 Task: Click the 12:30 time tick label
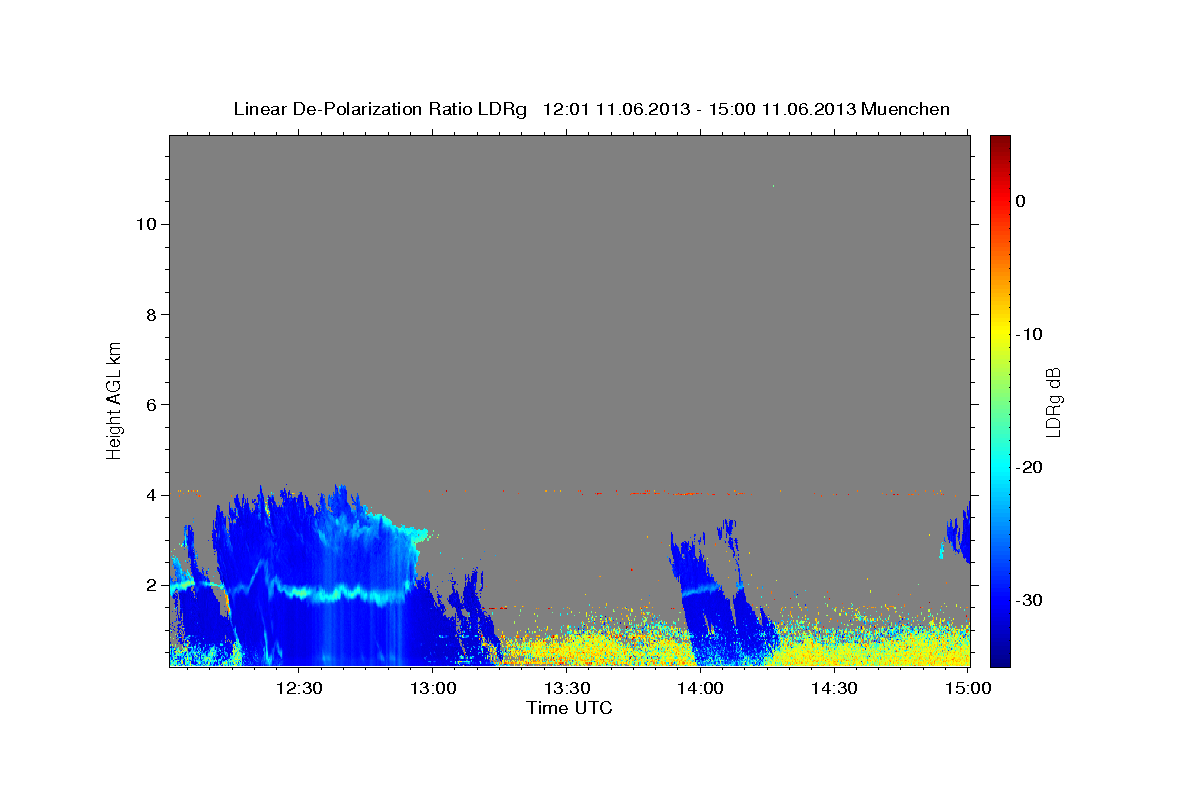click(x=299, y=688)
